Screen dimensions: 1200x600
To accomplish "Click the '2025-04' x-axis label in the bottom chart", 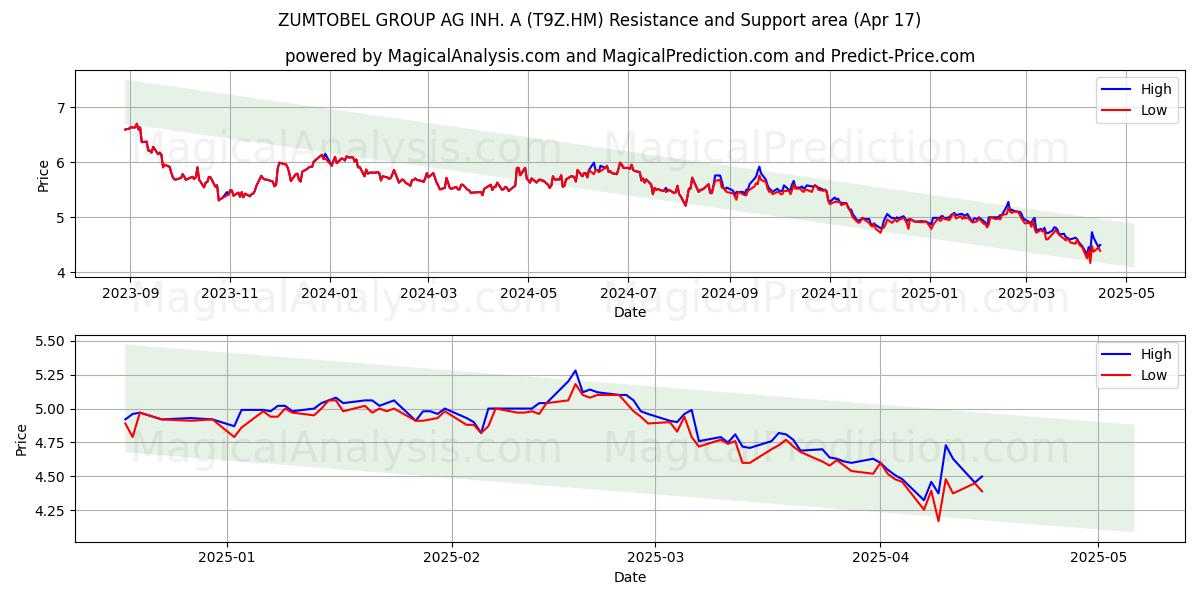I will click(880, 559).
